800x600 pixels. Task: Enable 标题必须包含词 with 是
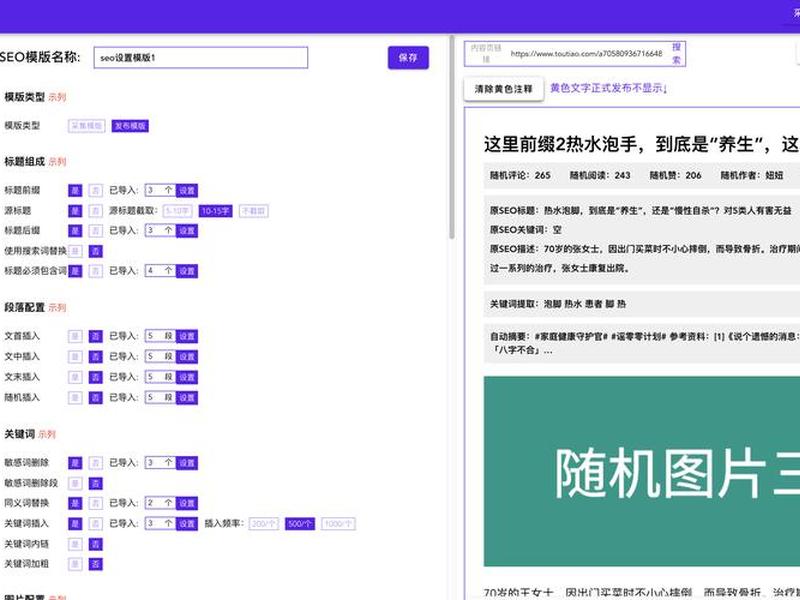[75, 271]
